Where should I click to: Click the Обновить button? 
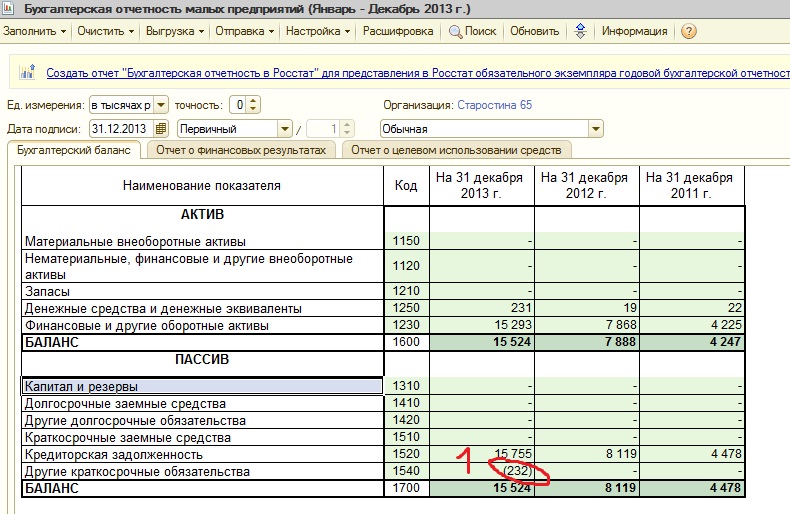534,31
